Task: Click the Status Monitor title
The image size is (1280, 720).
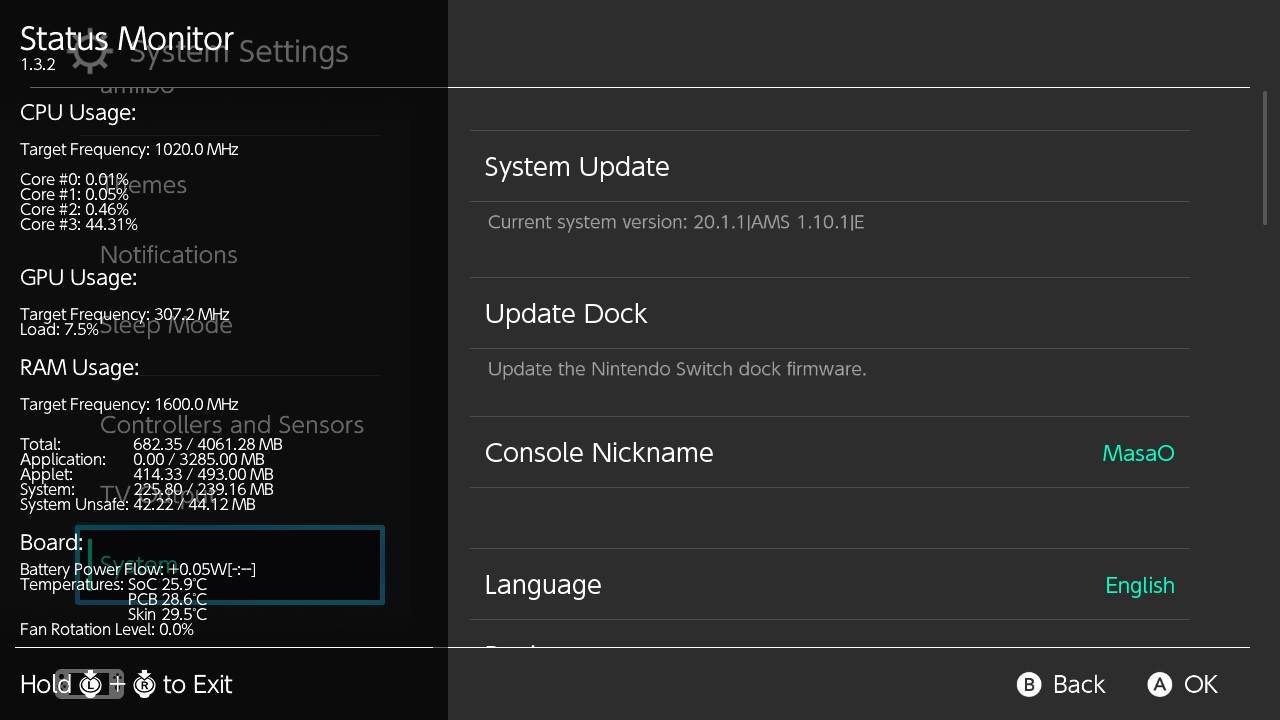Action: click(127, 38)
